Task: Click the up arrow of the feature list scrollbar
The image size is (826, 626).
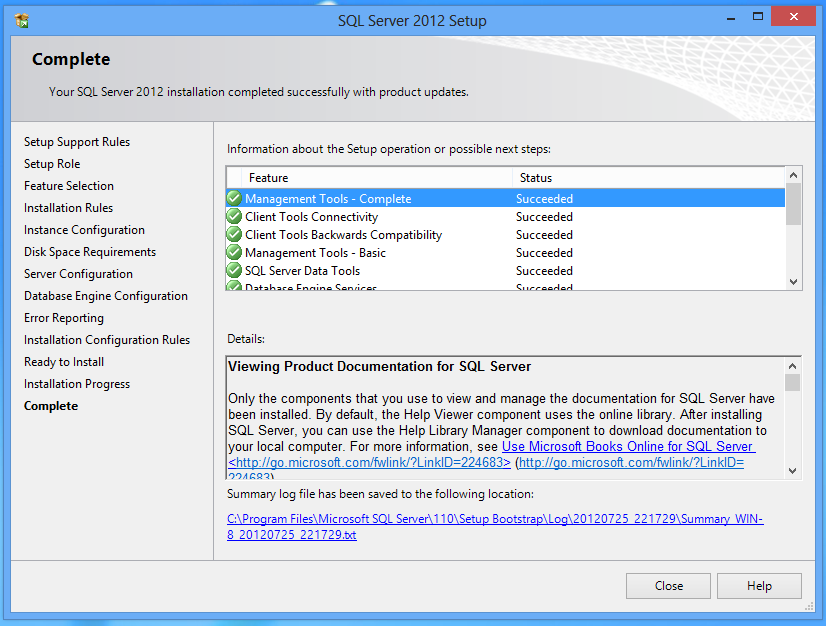Action: [793, 175]
